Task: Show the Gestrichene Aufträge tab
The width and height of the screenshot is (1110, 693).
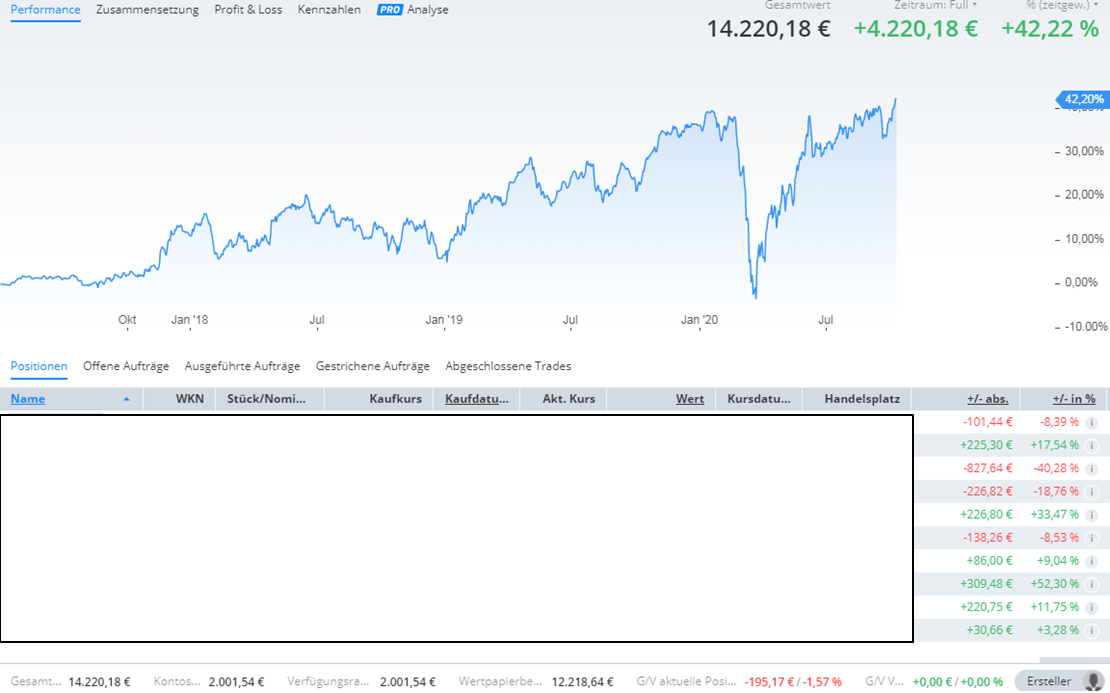Action: [x=372, y=366]
